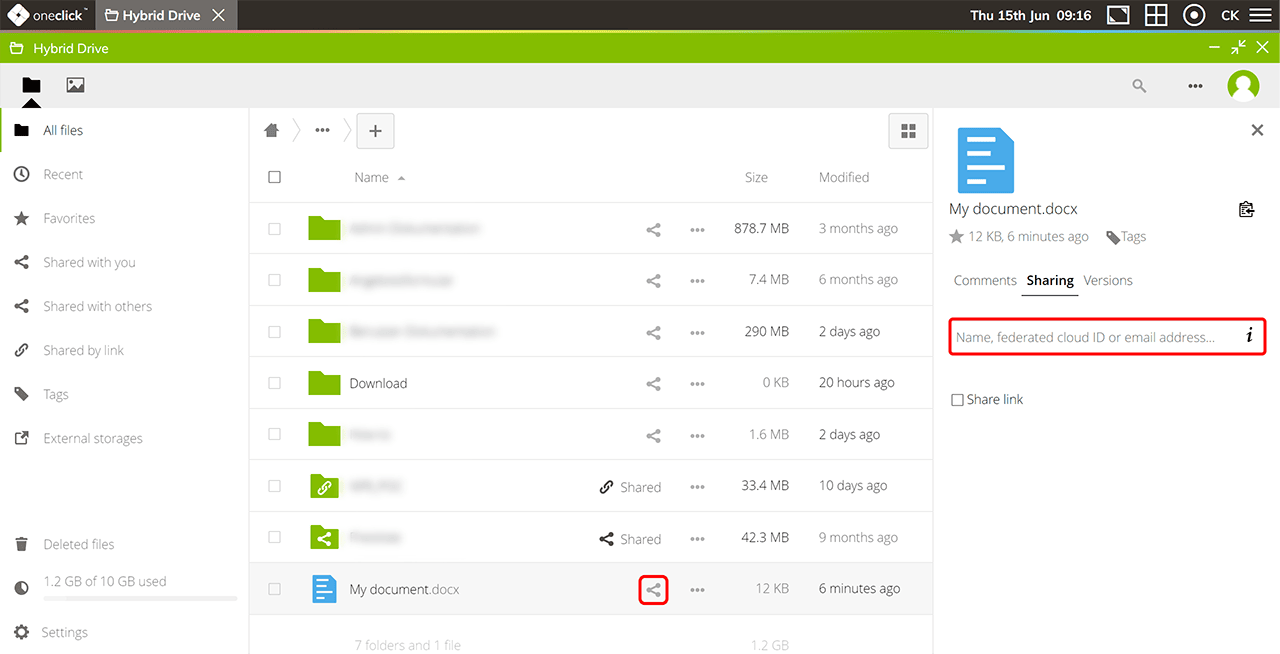This screenshot has height=654, width=1280.
Task: Go to home folder breadcrumb icon
Action: (x=271, y=131)
